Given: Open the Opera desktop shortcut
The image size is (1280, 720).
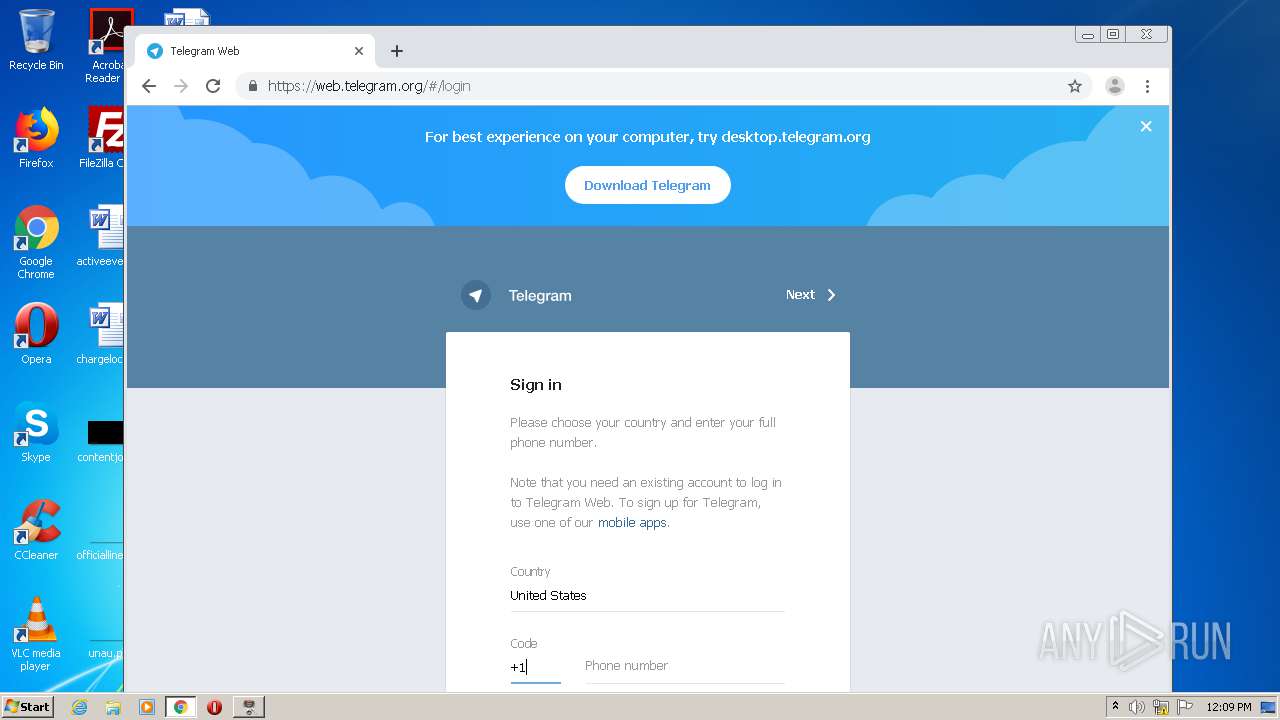Looking at the screenshot, I should (36, 334).
